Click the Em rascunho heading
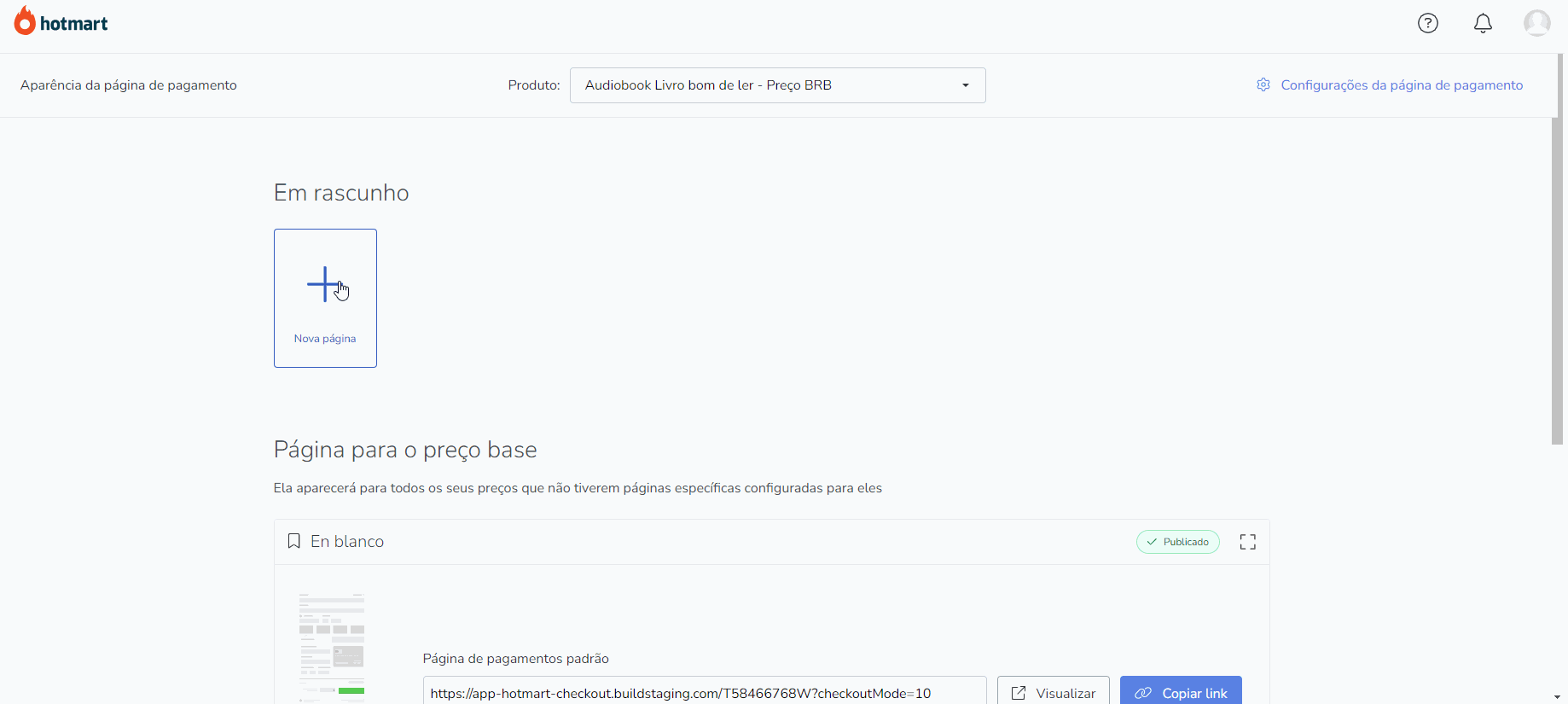This screenshot has height=704, width=1568. (x=341, y=193)
